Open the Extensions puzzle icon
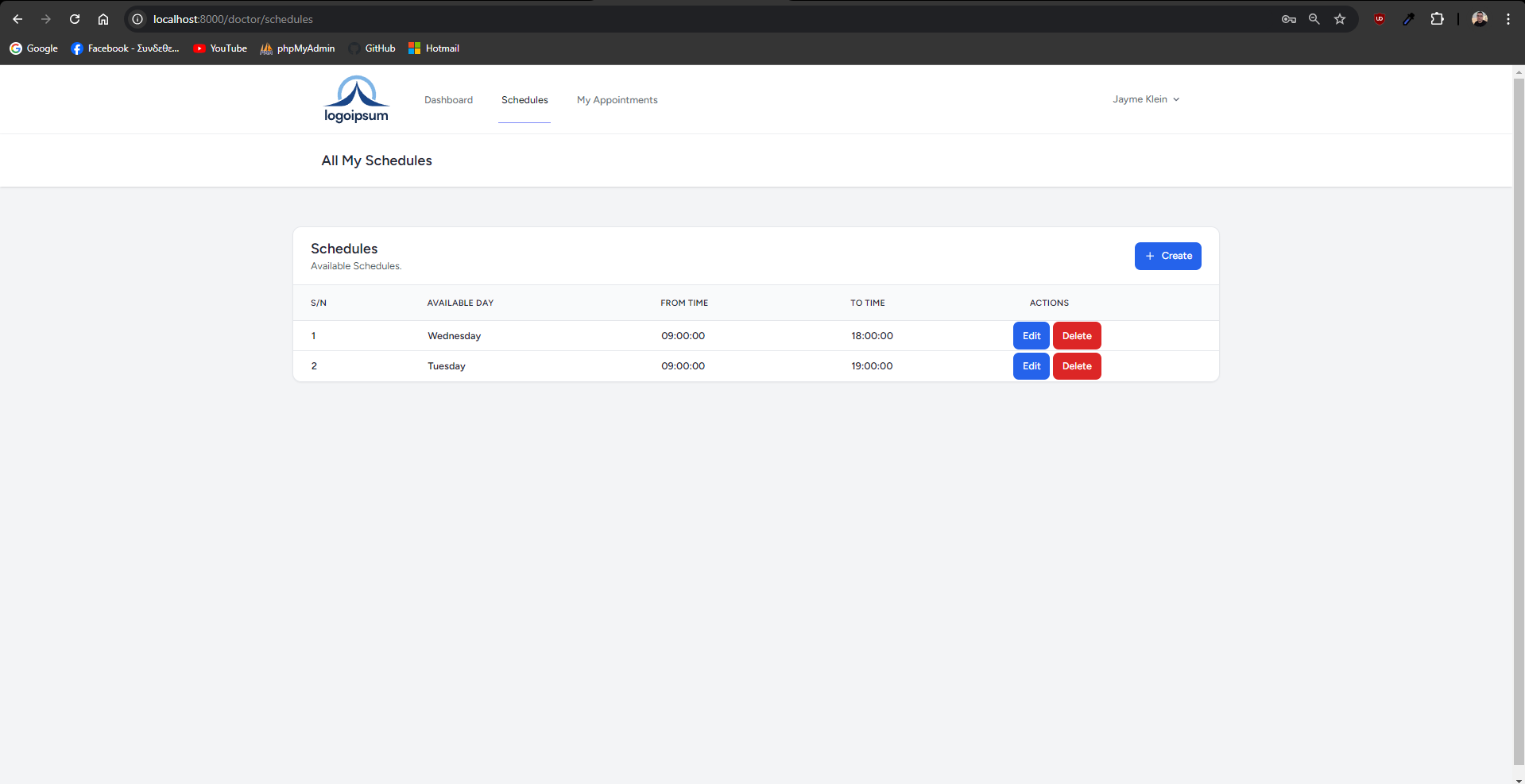Screen dimensions: 1525x784 pos(1437,19)
